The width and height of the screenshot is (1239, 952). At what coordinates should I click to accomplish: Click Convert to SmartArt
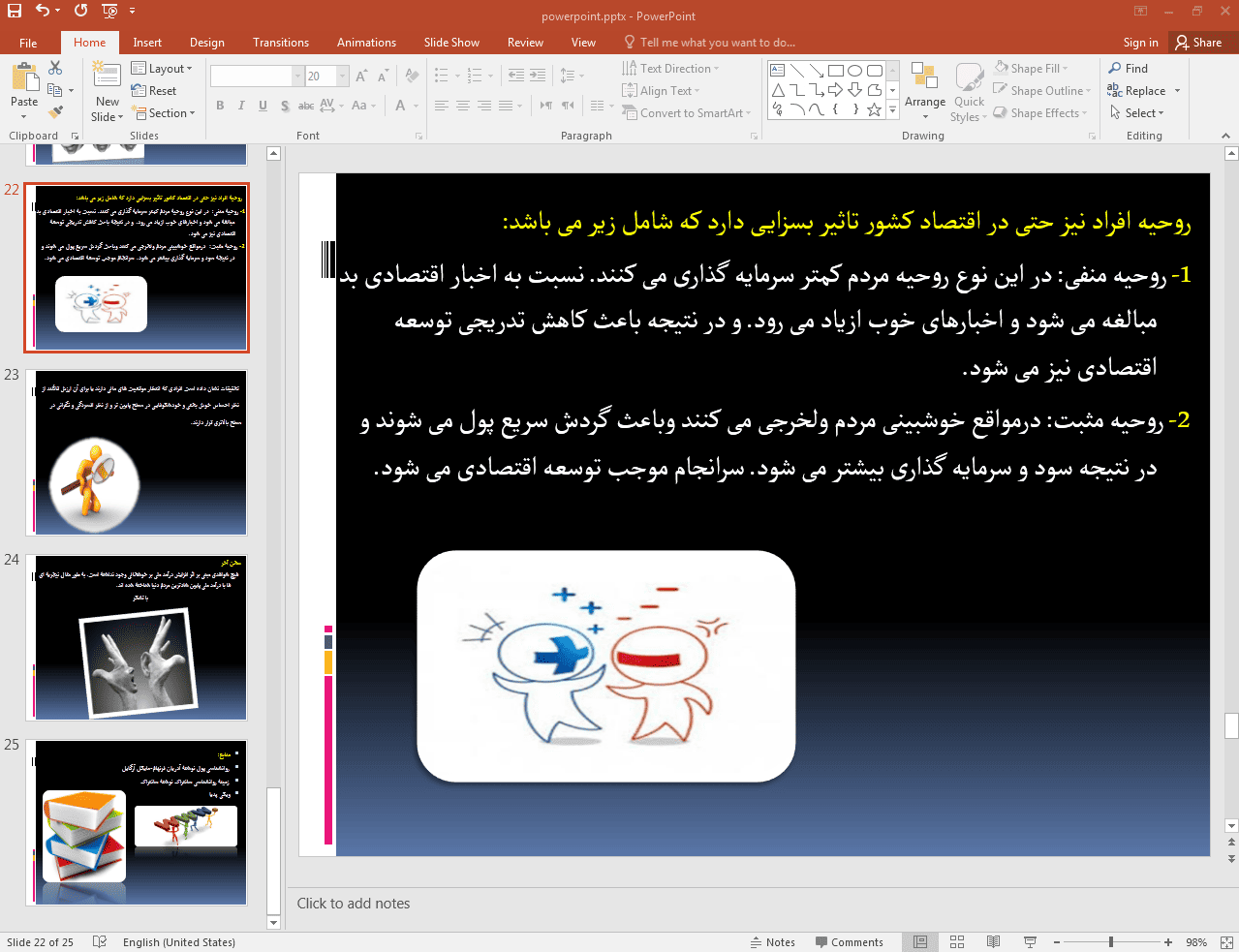pos(688,113)
